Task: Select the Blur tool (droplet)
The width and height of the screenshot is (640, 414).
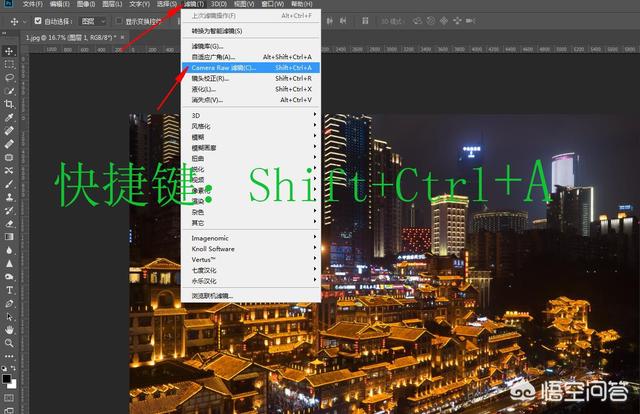Action: coord(9,250)
